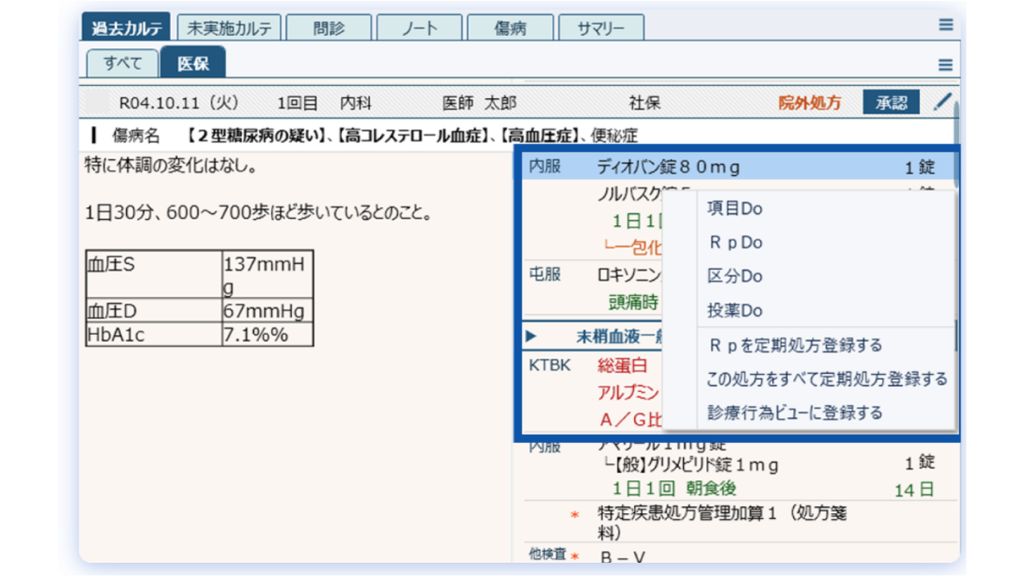
Task: Choose 診療行為ビューに登録する menu entry
Action: pos(794,412)
